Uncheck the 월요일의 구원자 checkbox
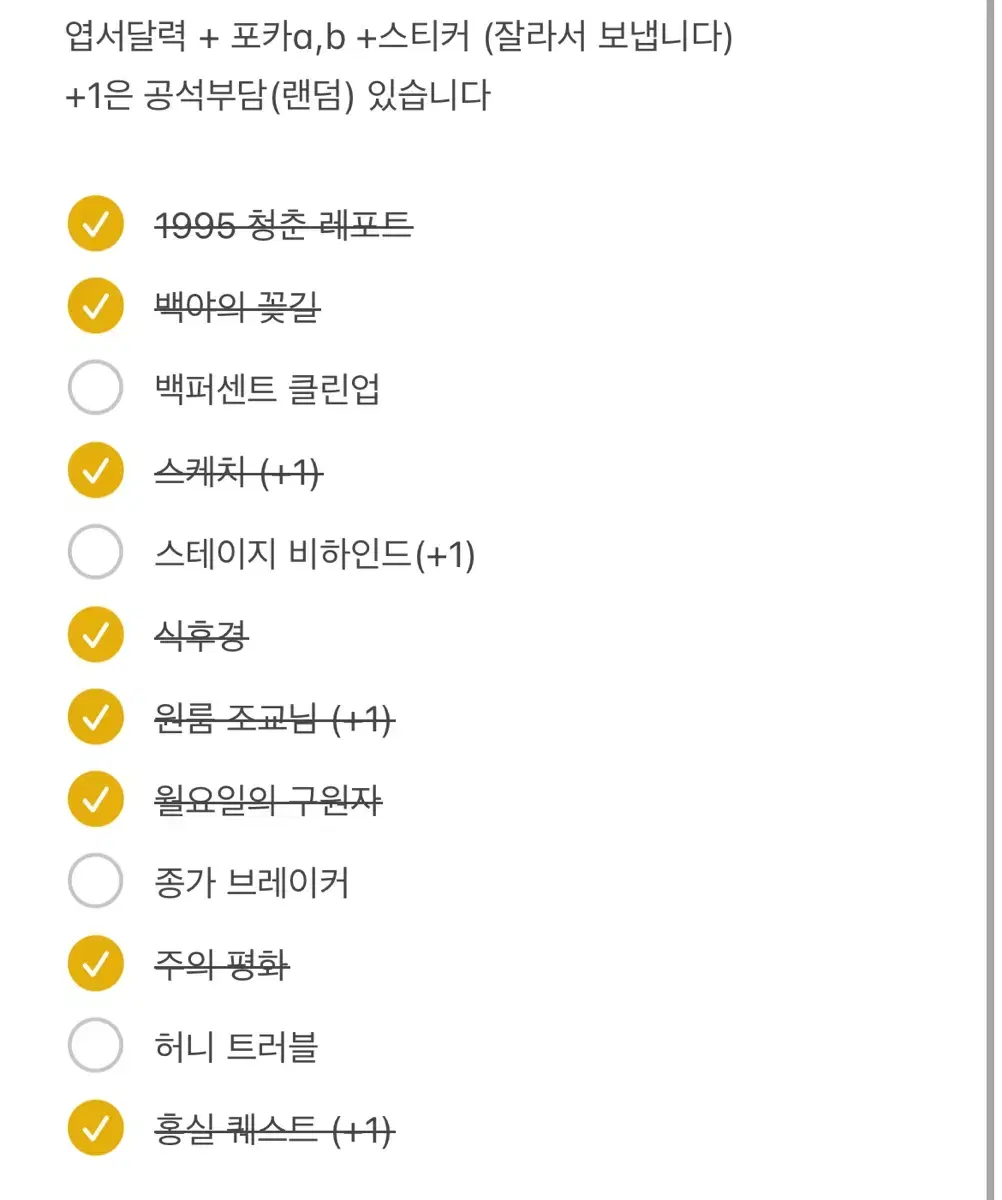The width and height of the screenshot is (1002, 1200). (x=95, y=799)
